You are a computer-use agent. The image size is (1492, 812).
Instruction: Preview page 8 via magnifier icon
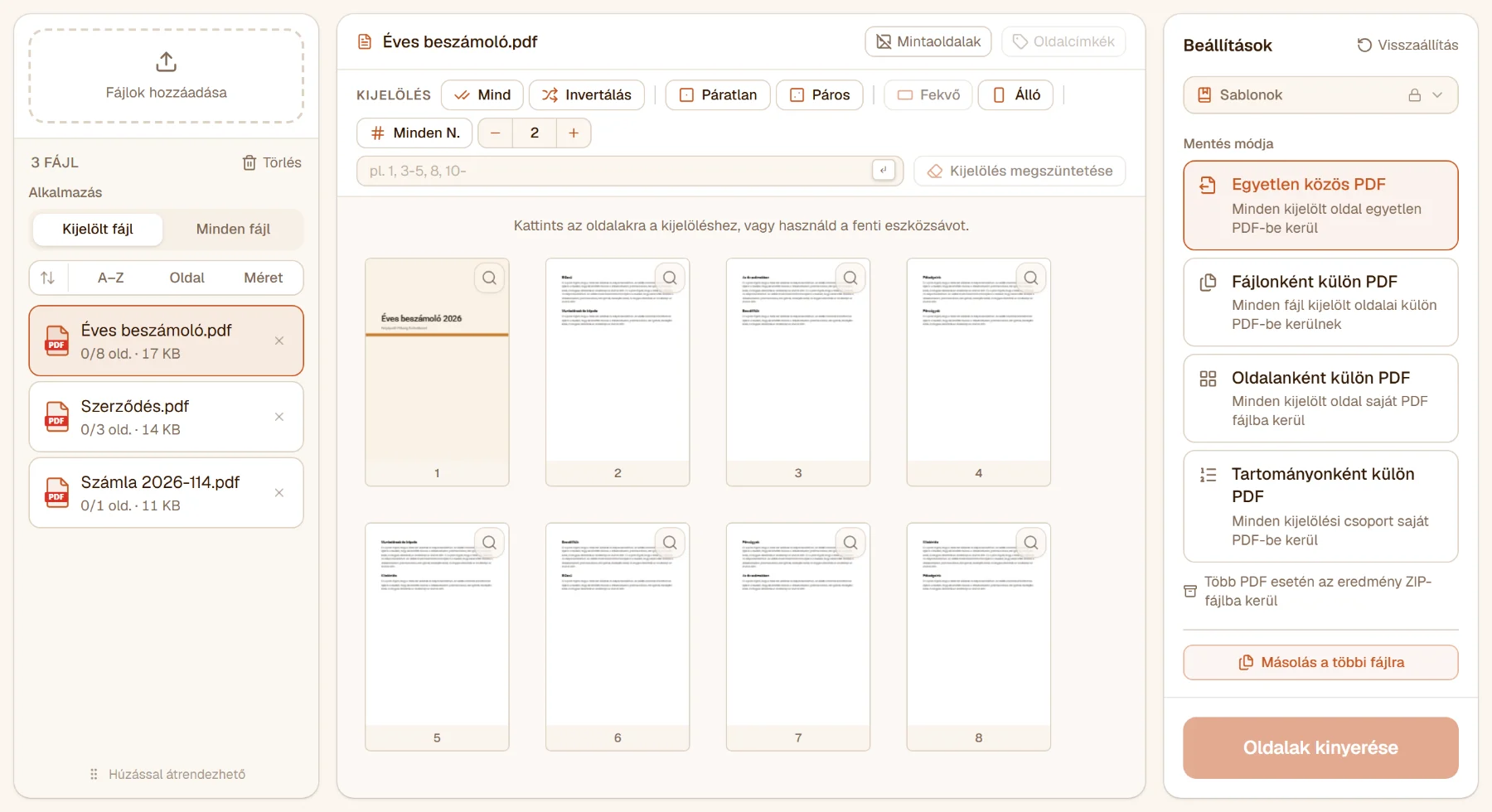point(1031,543)
